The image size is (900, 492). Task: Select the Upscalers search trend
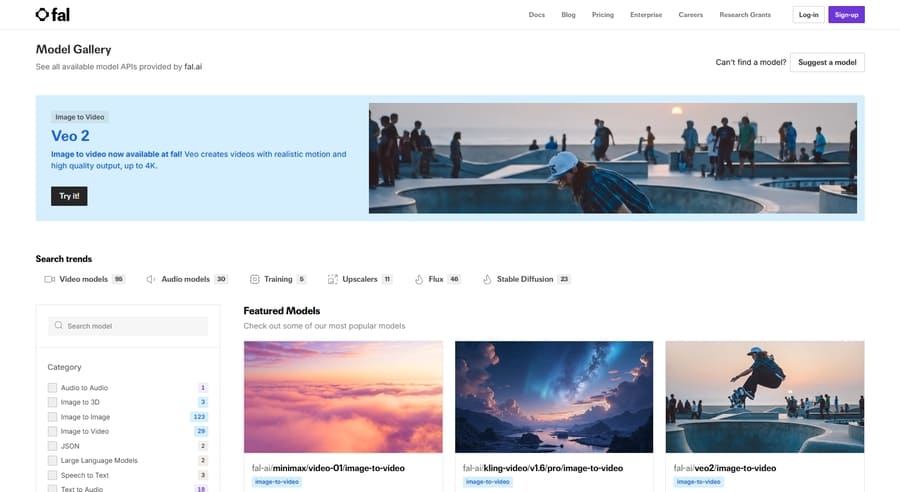click(x=360, y=280)
